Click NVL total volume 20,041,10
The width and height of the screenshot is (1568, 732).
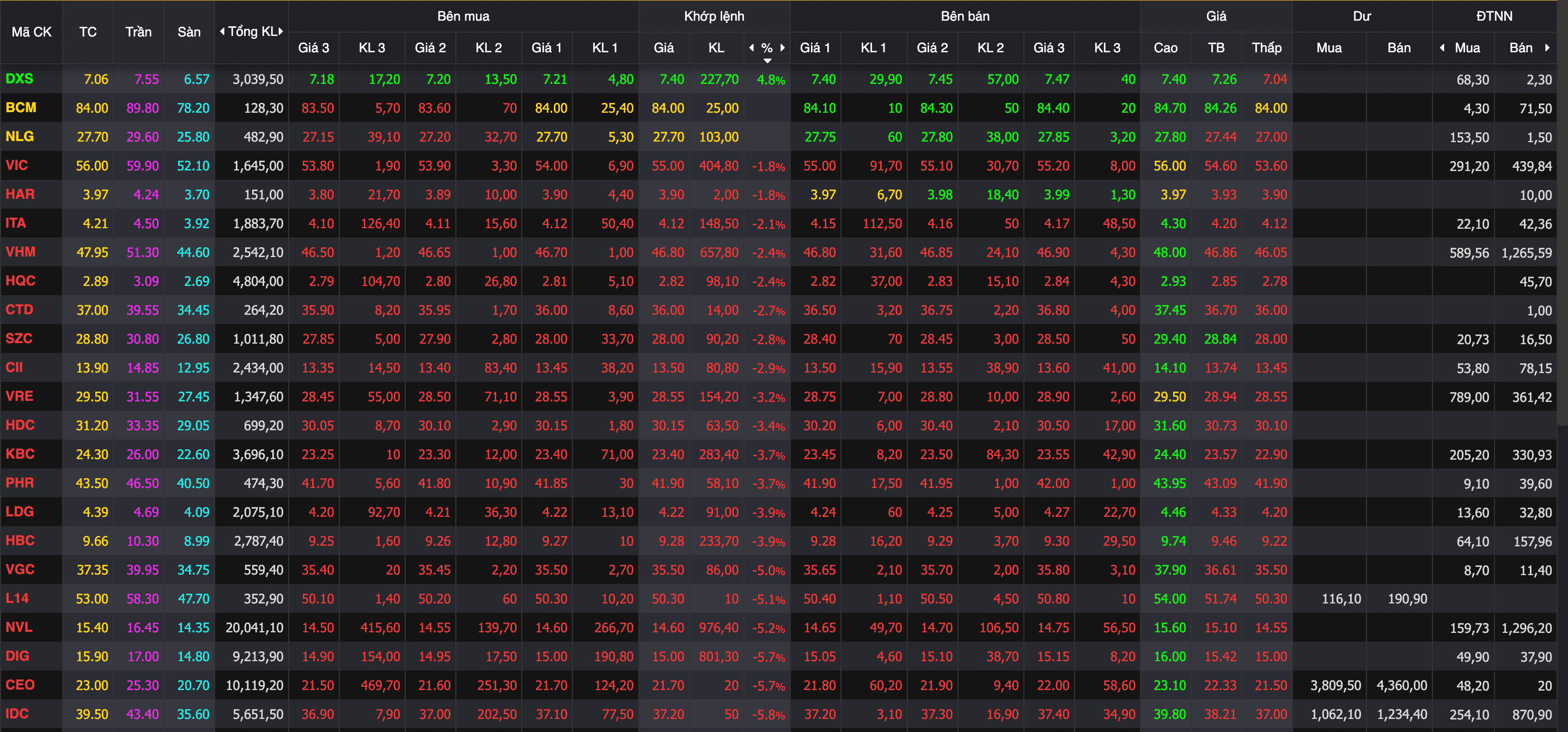coord(254,627)
